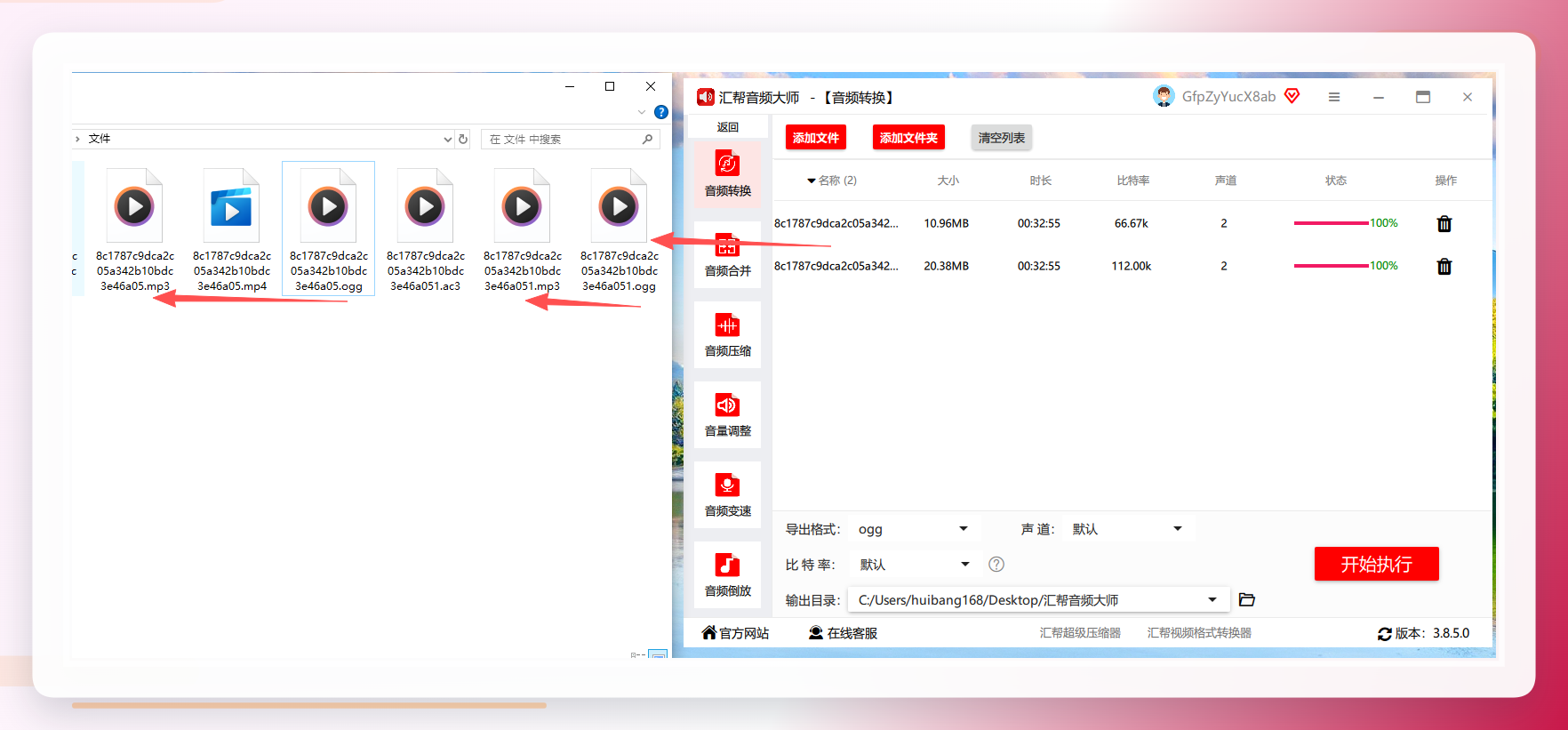
Task: Select the 3e46a051.ogg file in Explorer
Action: click(x=620, y=229)
